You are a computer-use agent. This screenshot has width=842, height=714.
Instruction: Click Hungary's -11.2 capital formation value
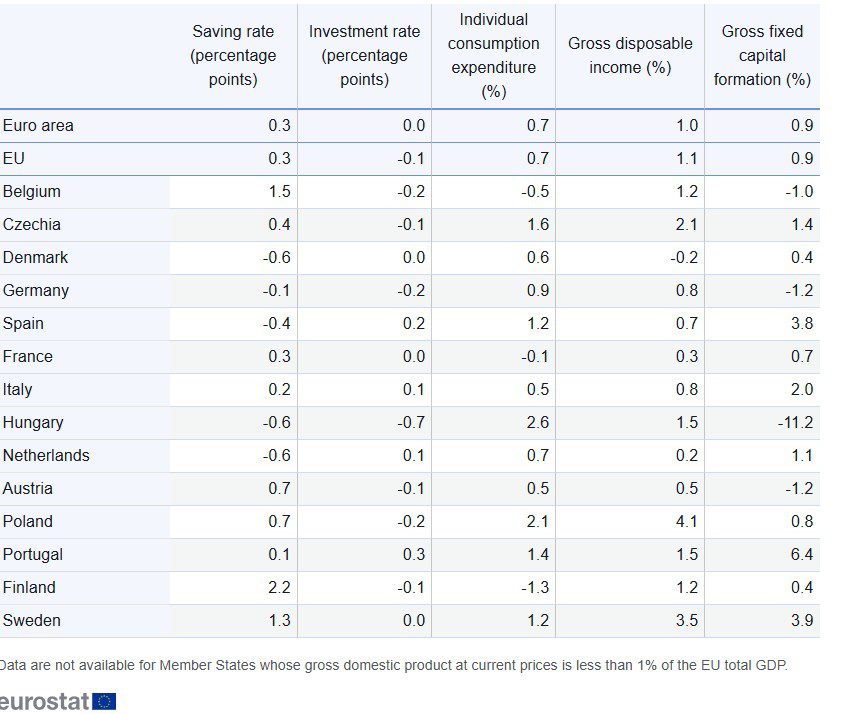click(x=797, y=423)
